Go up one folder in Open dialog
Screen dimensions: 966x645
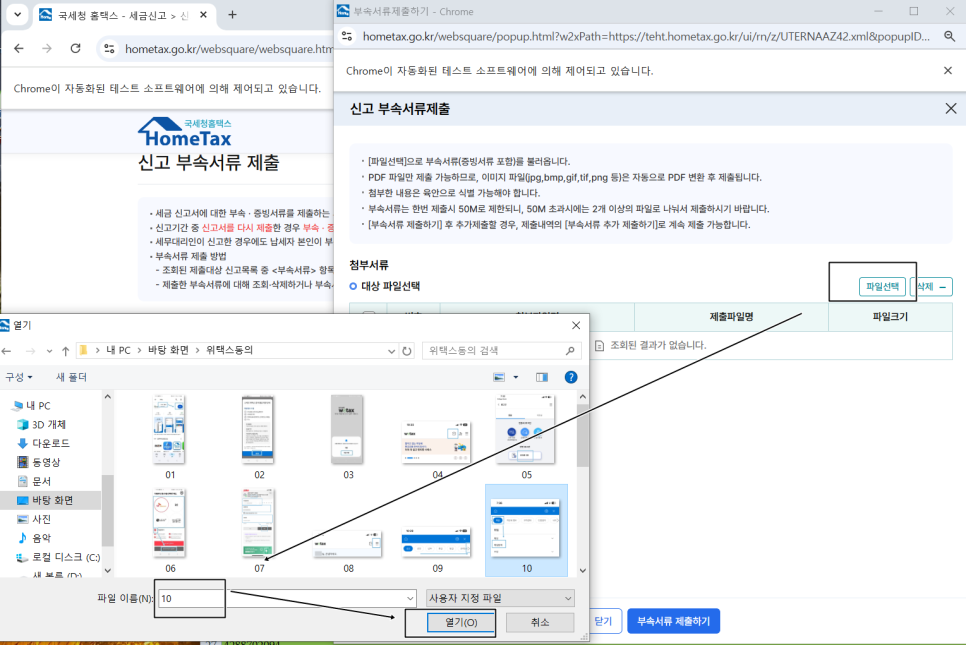65,351
